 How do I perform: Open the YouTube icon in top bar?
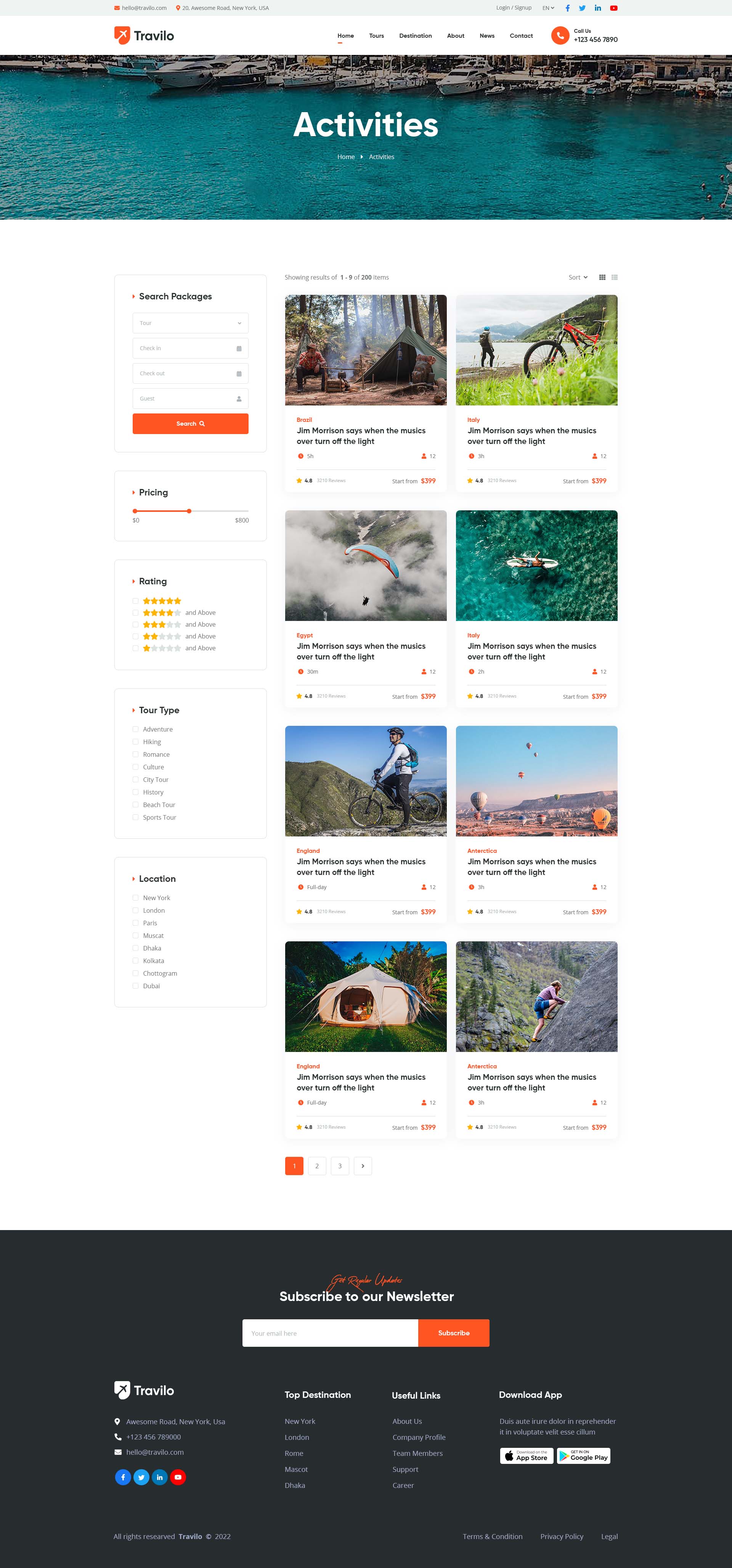click(613, 8)
